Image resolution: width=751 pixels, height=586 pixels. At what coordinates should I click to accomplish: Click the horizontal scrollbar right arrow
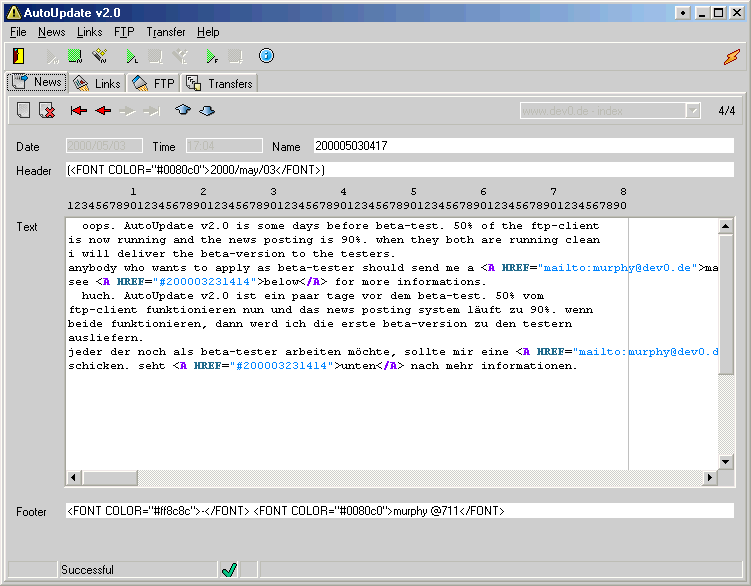tap(710, 477)
